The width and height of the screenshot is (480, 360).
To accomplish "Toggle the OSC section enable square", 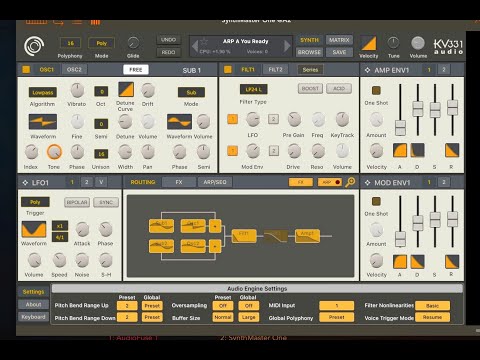I will click(26, 70).
